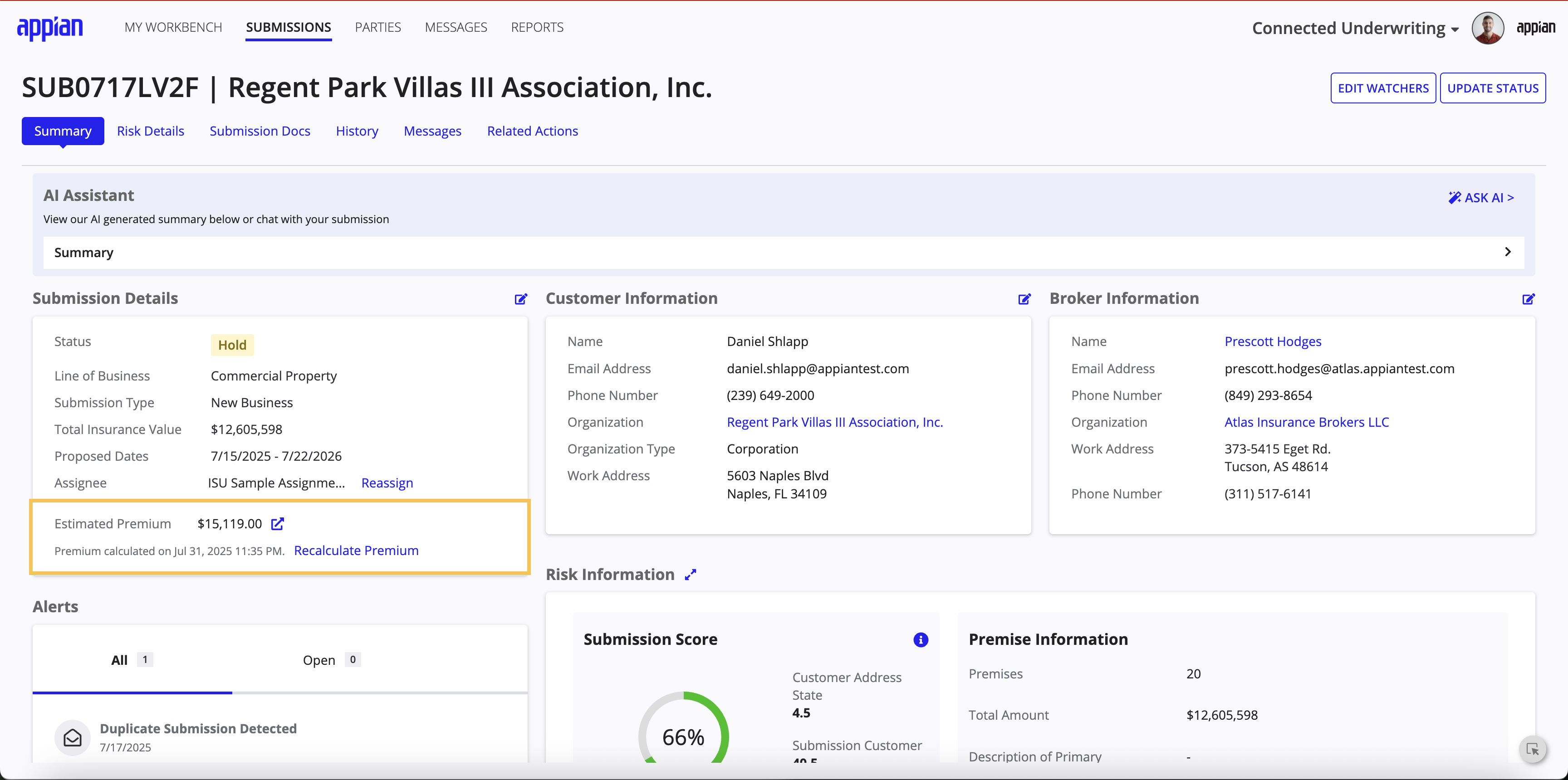Open the Messages record tab
Viewport: 1568px width, 780px height.
(433, 131)
